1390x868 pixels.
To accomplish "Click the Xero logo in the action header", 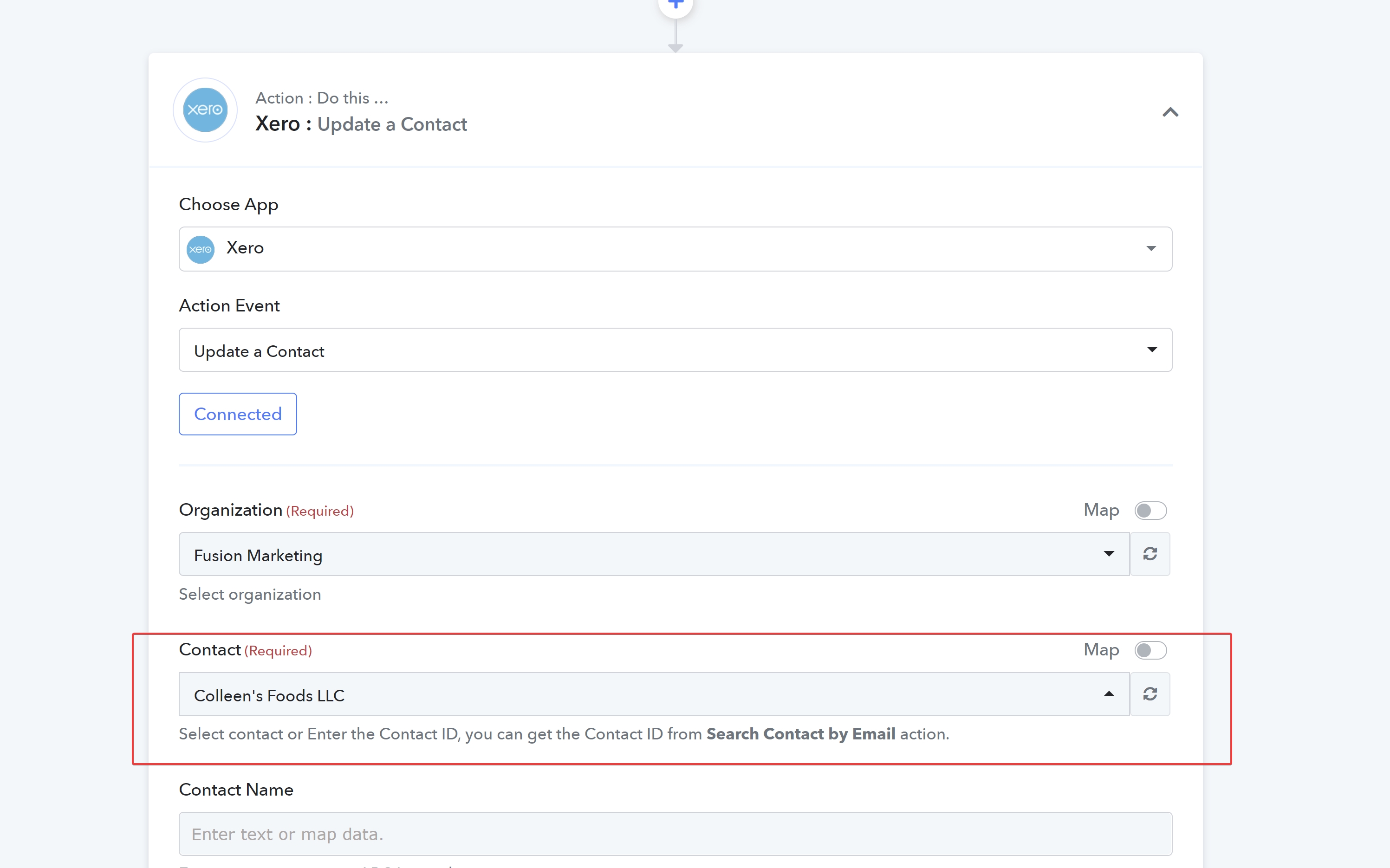I will coord(205,110).
